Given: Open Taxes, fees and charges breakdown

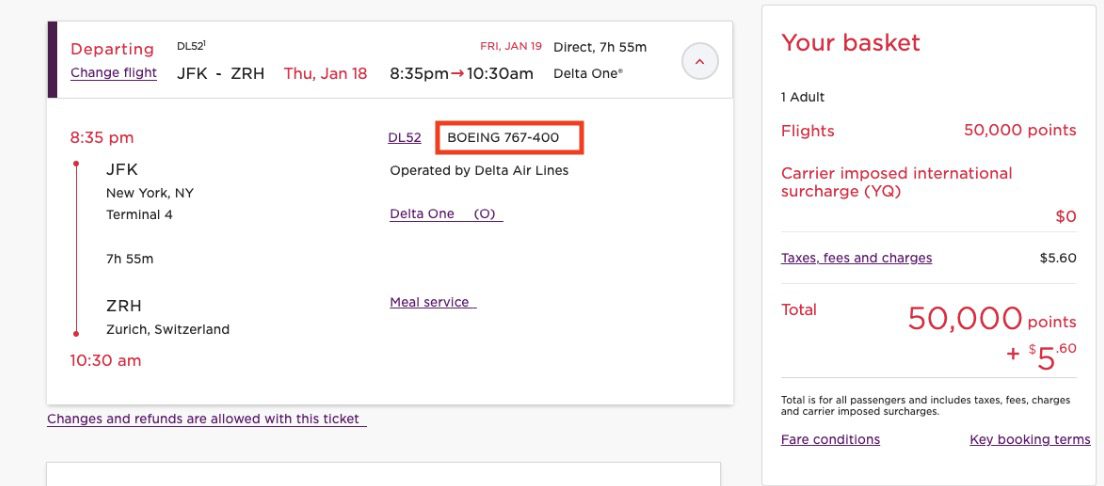Looking at the screenshot, I should coord(856,258).
